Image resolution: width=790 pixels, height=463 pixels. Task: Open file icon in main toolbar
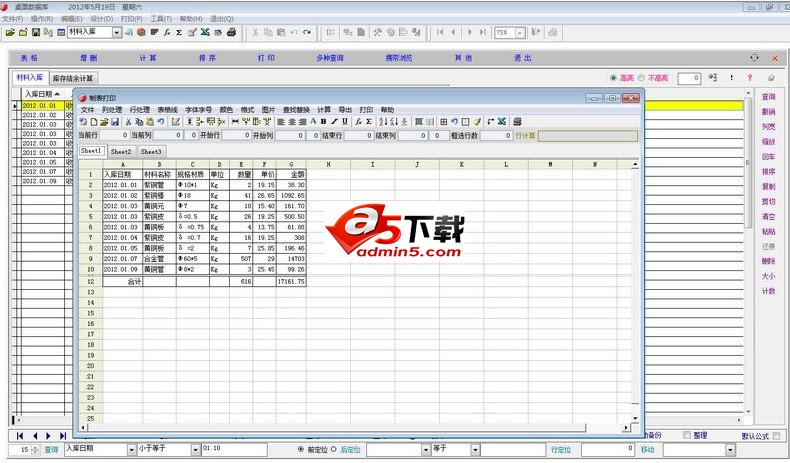coord(10,32)
